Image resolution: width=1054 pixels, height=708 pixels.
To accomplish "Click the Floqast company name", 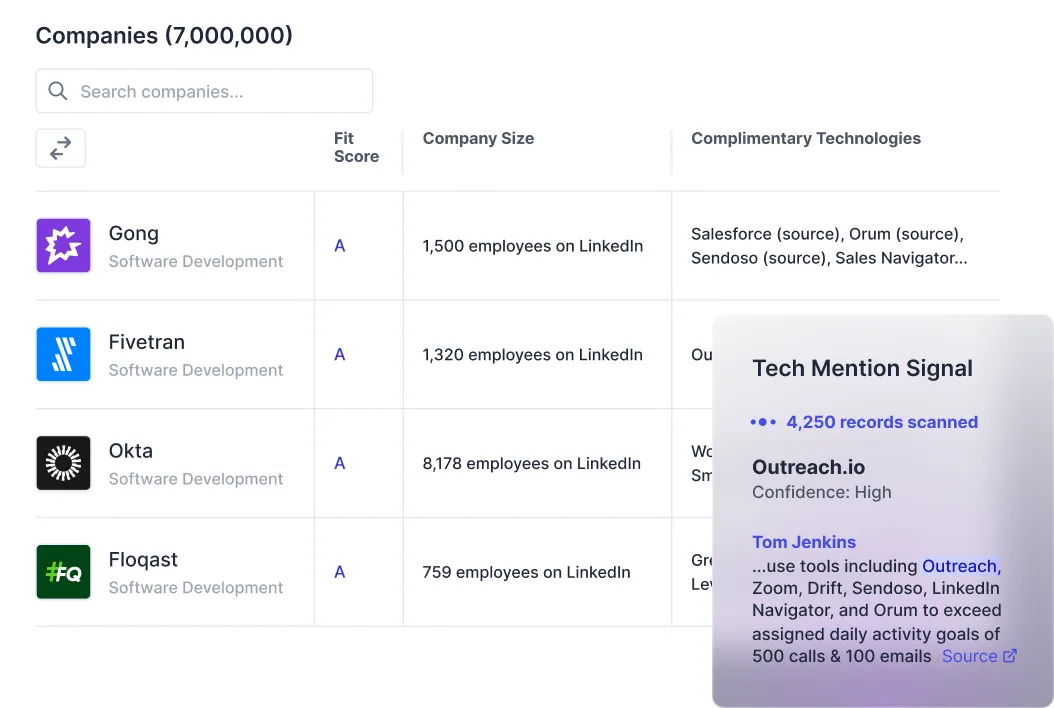I will pos(143,560).
